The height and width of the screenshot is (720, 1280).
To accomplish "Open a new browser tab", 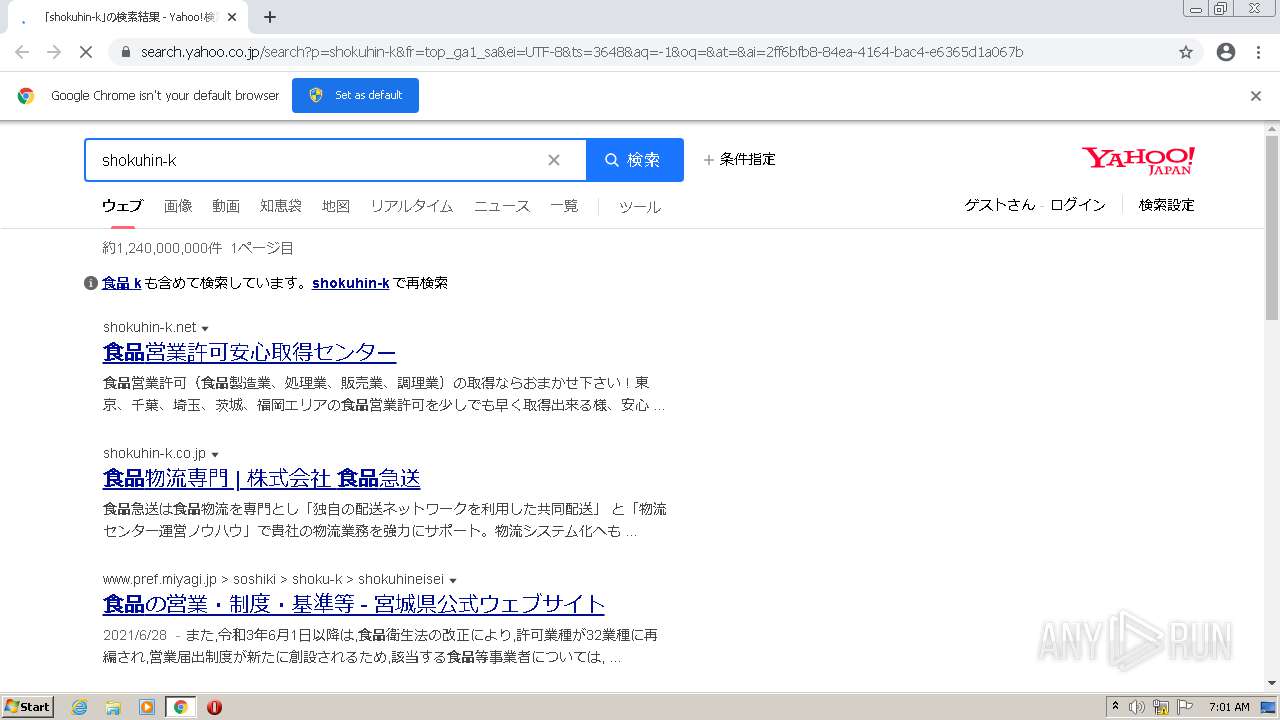I will pos(270,17).
